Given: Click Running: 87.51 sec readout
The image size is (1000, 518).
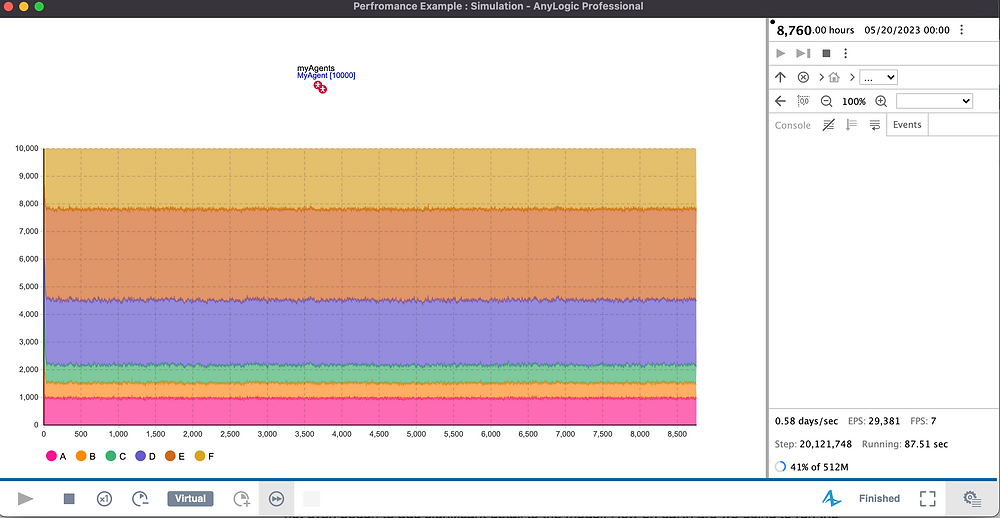Looking at the screenshot, I should tap(905, 444).
